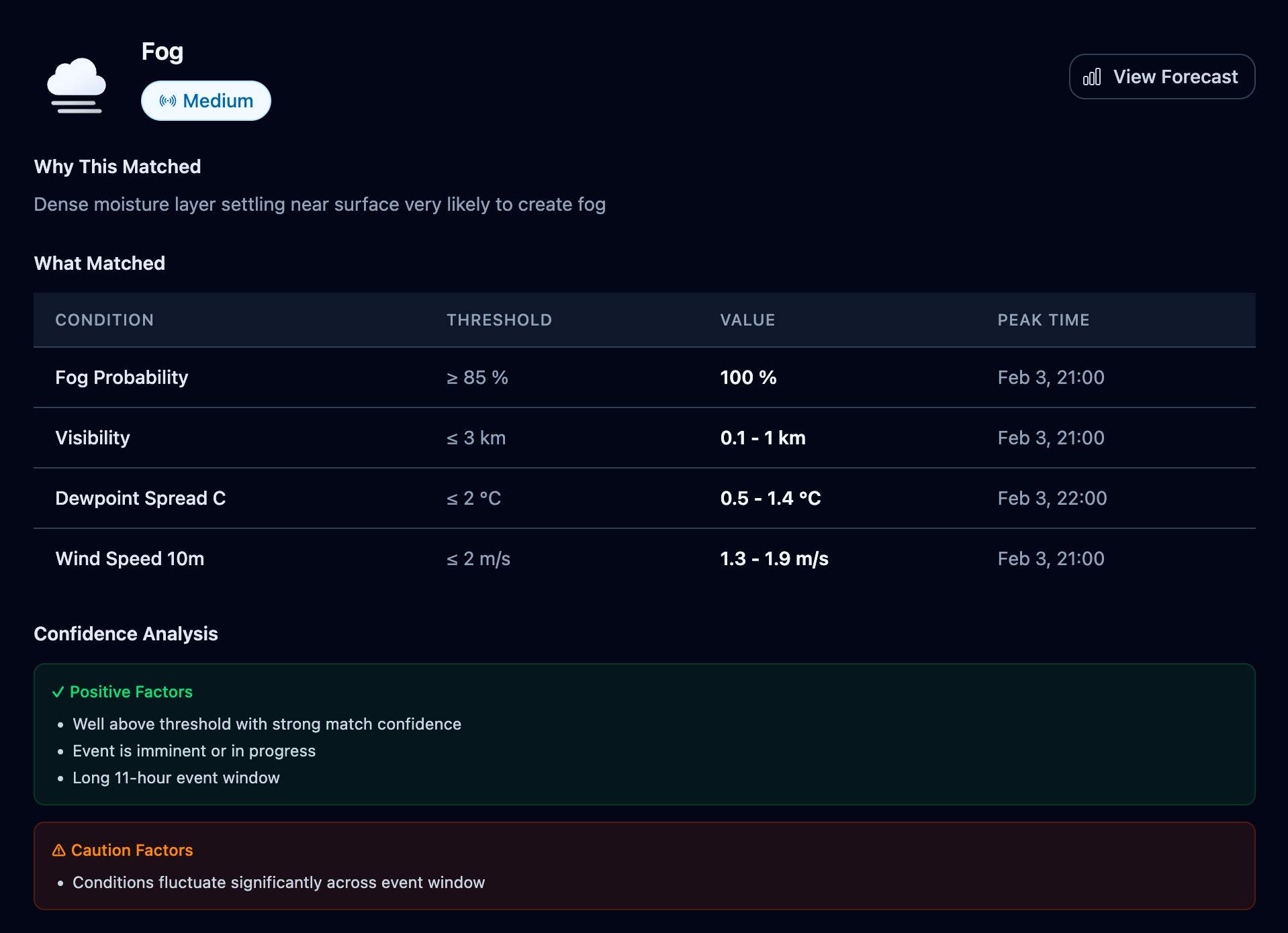This screenshot has width=1288, height=933.
Task: Click the Feb 3, 22:00 peak time
Action: click(1052, 498)
